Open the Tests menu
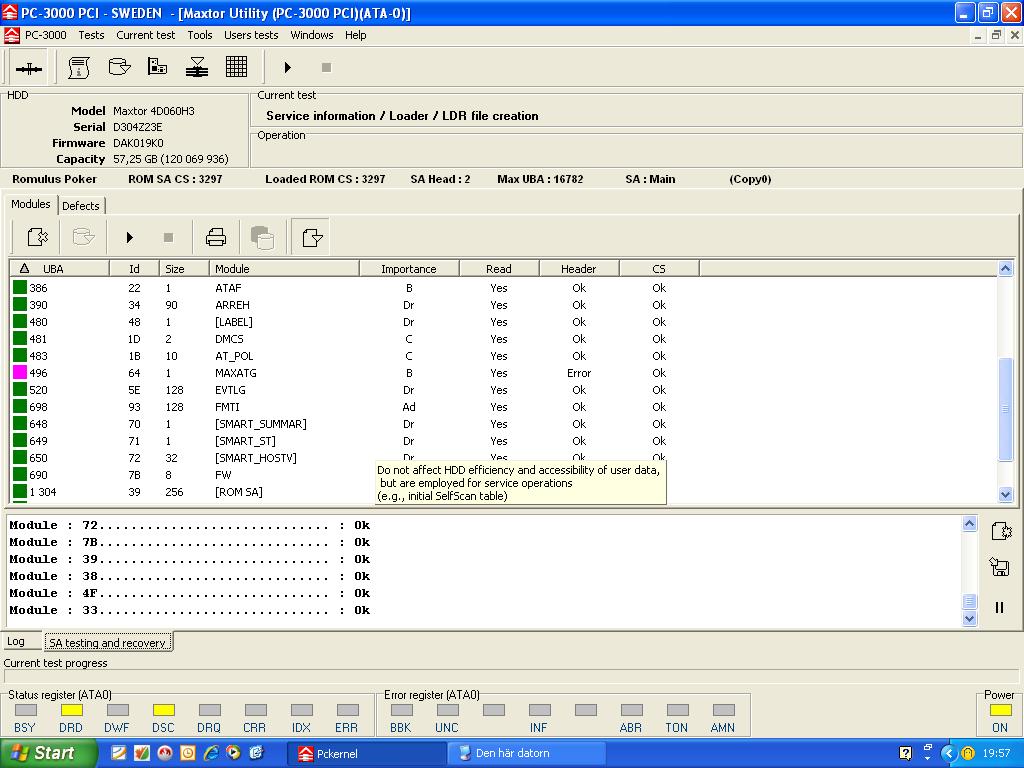This screenshot has height=768, width=1024. click(91, 35)
